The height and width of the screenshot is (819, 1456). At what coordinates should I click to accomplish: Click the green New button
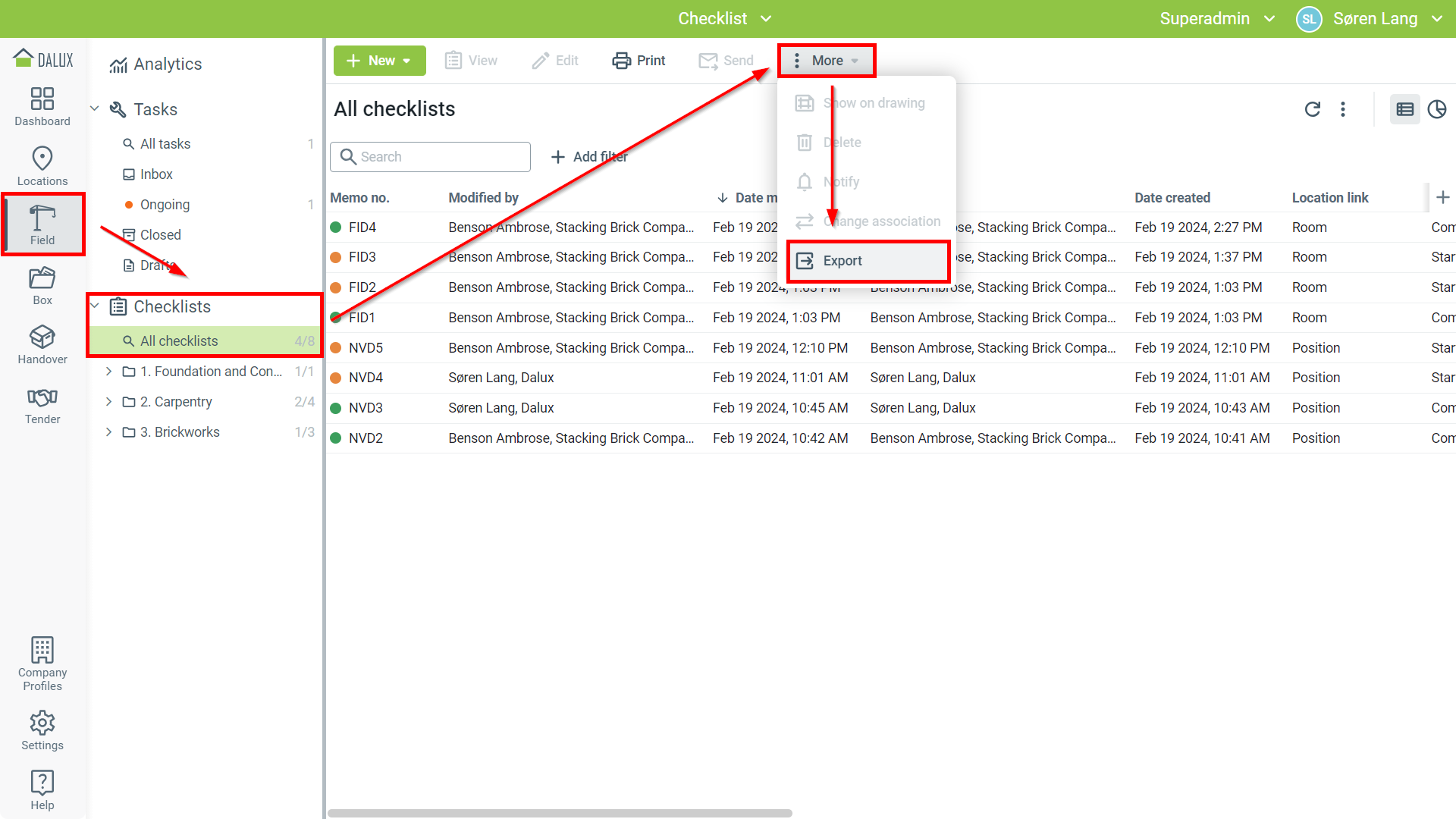[x=379, y=61]
